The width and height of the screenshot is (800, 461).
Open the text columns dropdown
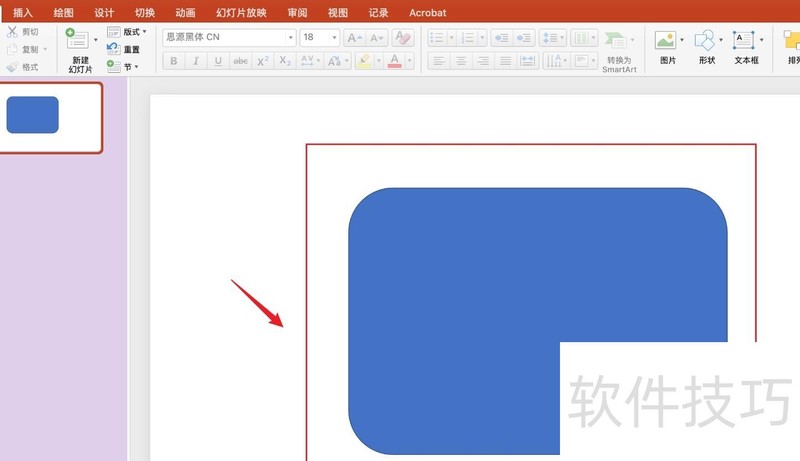(584, 38)
